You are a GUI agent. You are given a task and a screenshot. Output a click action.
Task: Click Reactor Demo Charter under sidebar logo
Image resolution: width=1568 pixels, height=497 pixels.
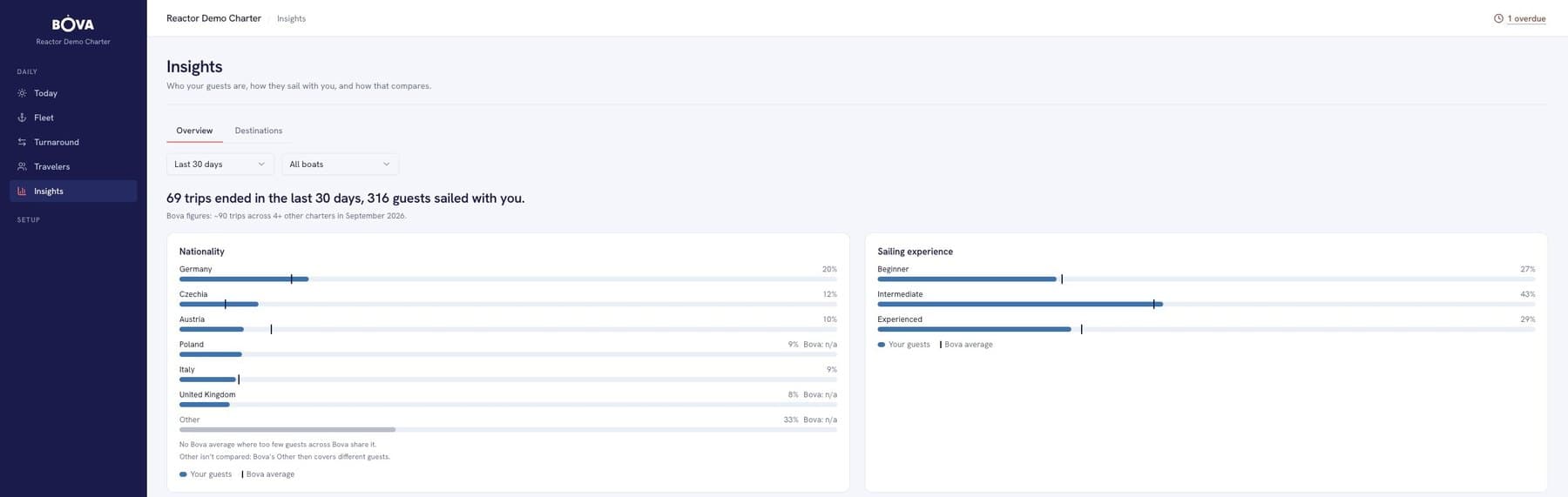73,42
